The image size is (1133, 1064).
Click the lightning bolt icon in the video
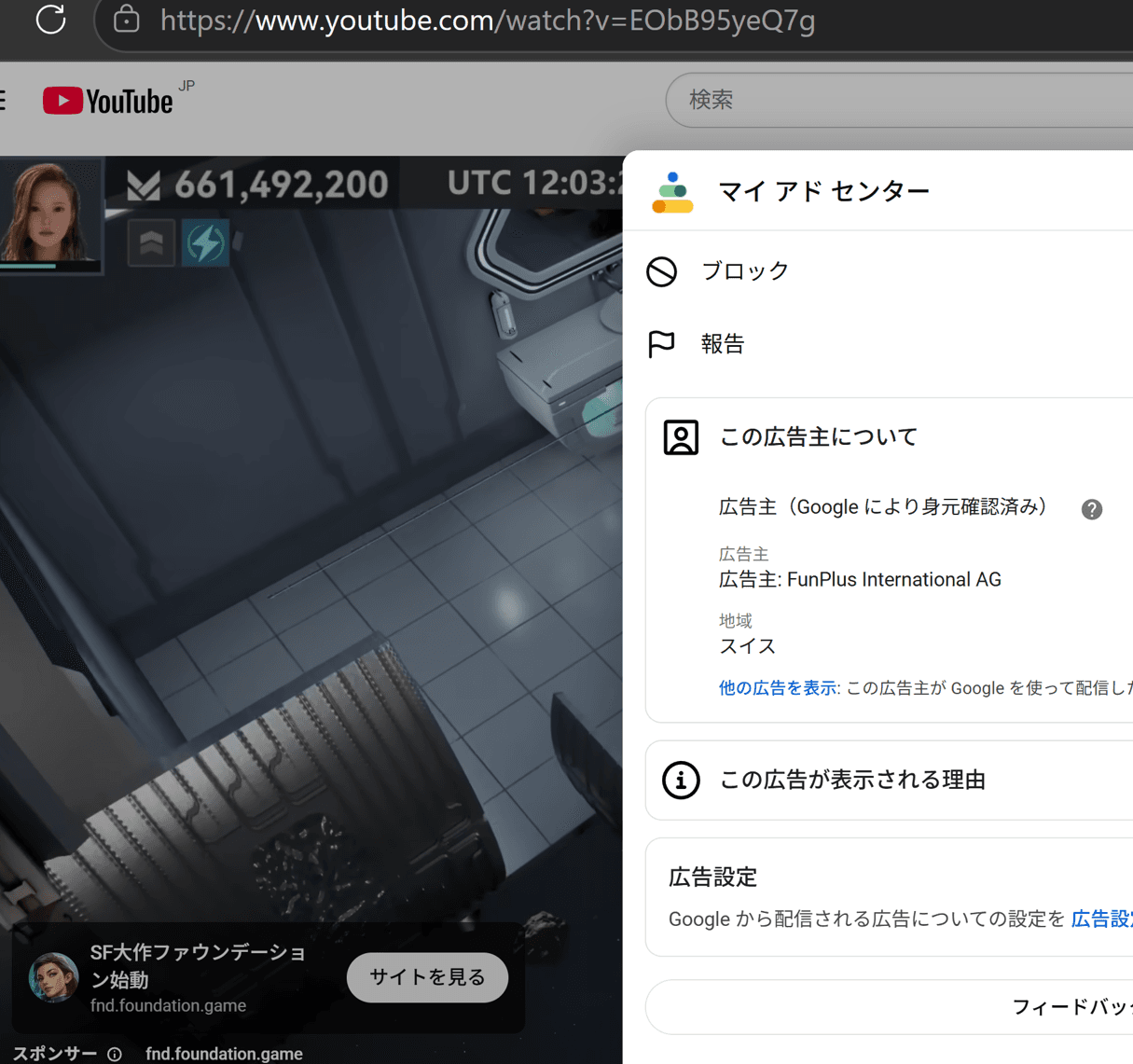[x=205, y=243]
